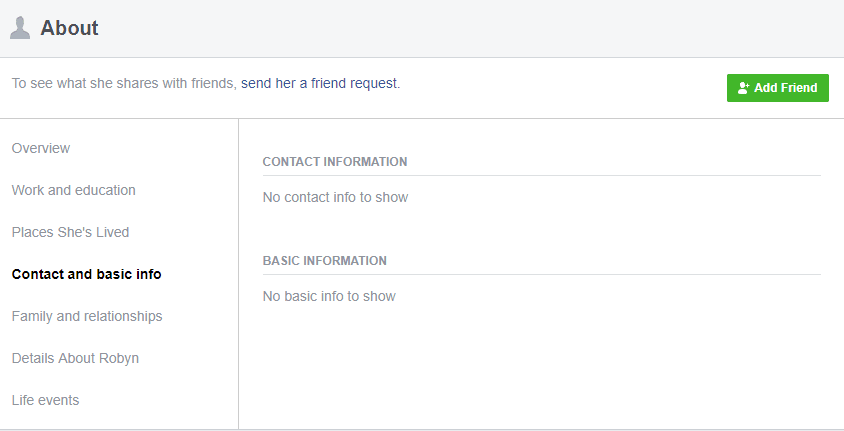The width and height of the screenshot is (844, 431).
Task: Show the Life events section
Action: [46, 400]
